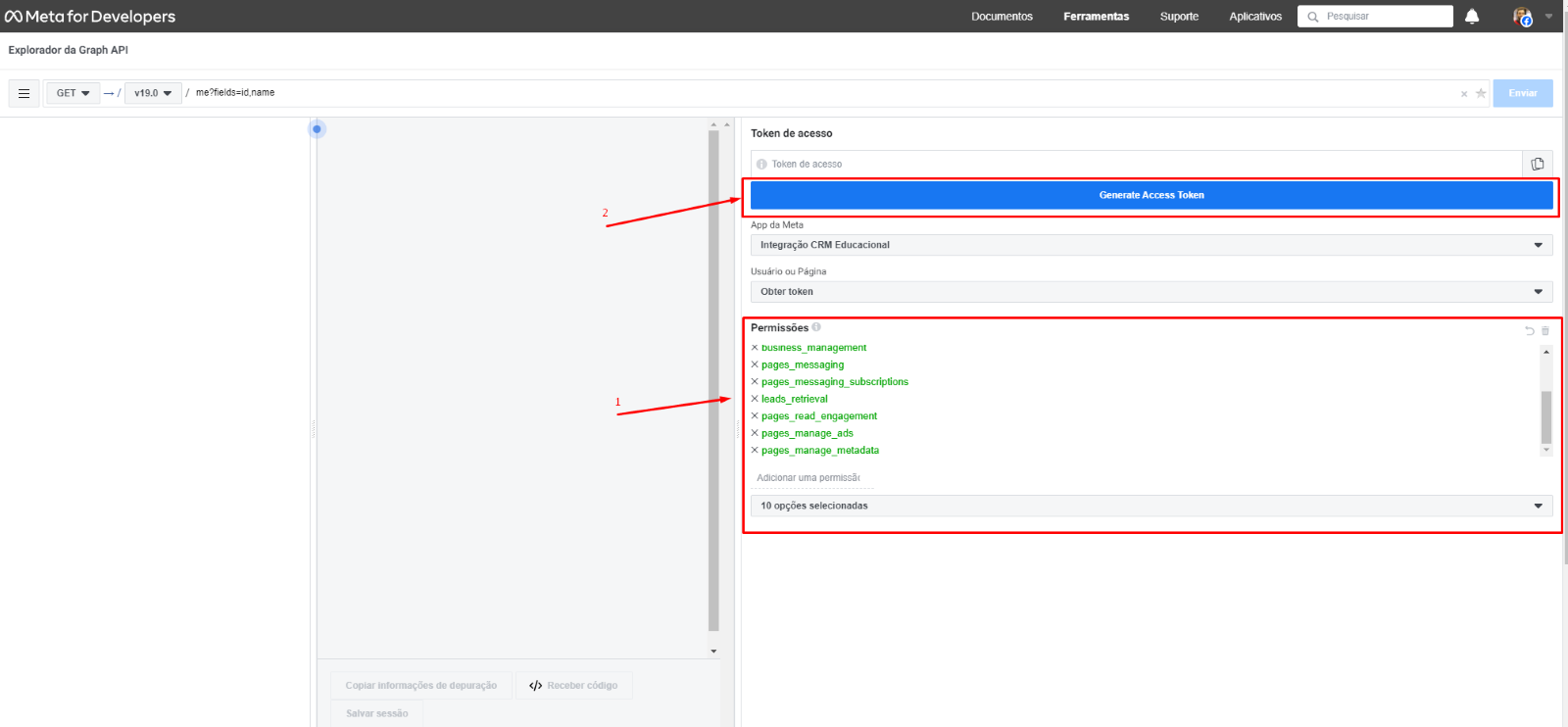The width and height of the screenshot is (1568, 727).
Task: Click the undo permissions icon
Action: [1530, 331]
